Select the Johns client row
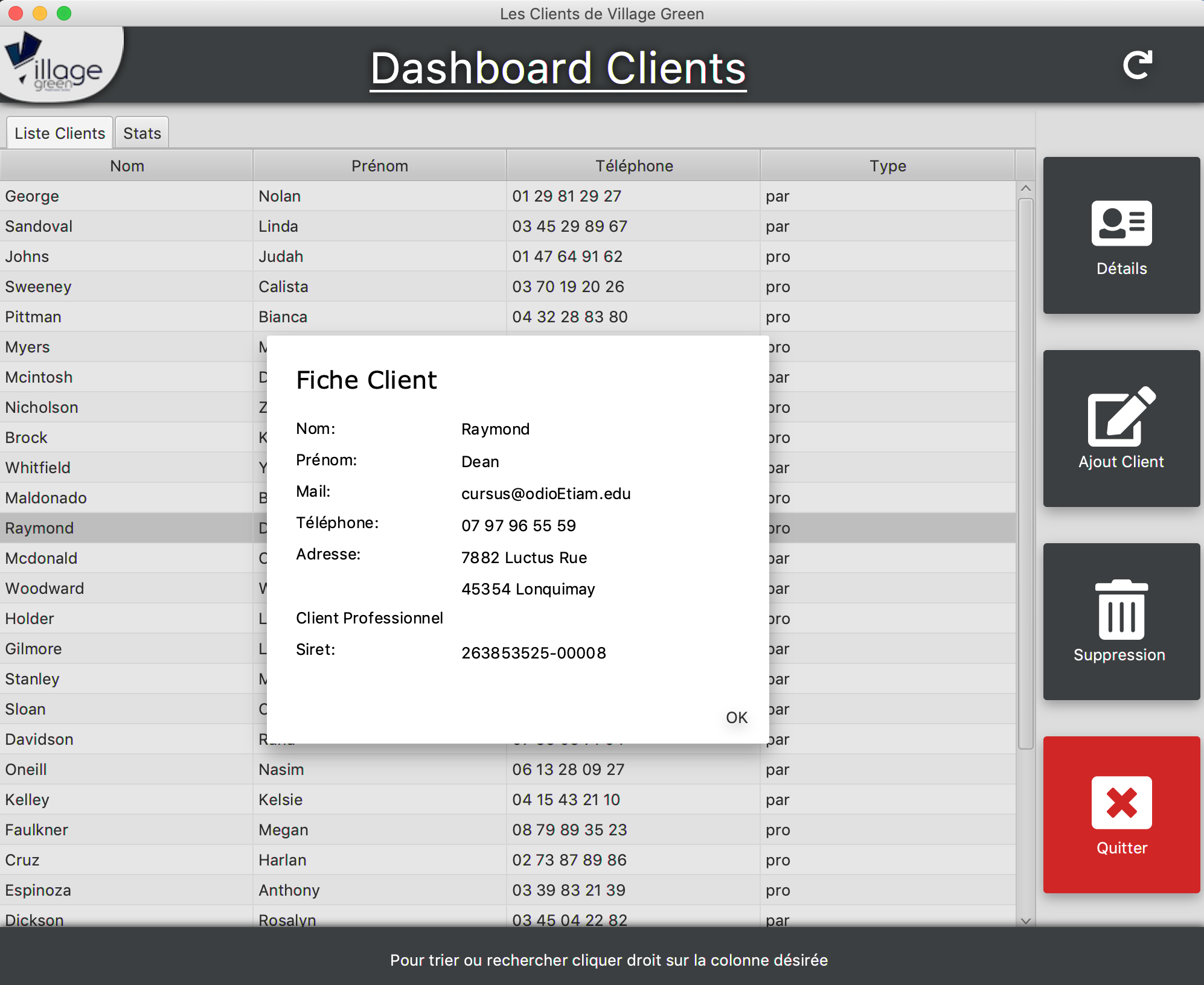Viewport: 1204px width, 985px height. click(507, 257)
